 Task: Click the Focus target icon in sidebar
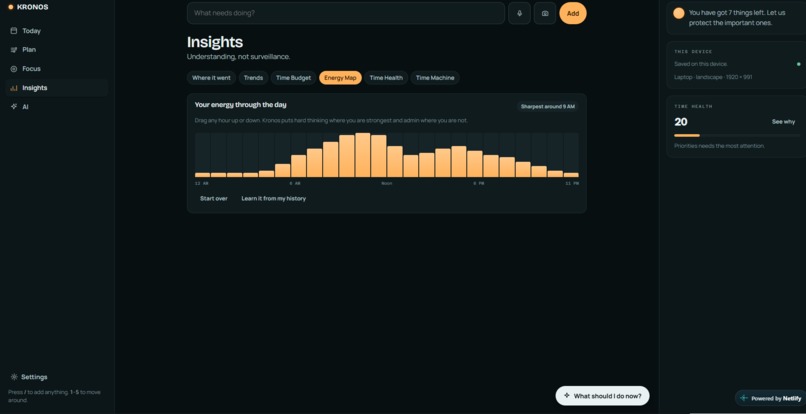coord(14,69)
